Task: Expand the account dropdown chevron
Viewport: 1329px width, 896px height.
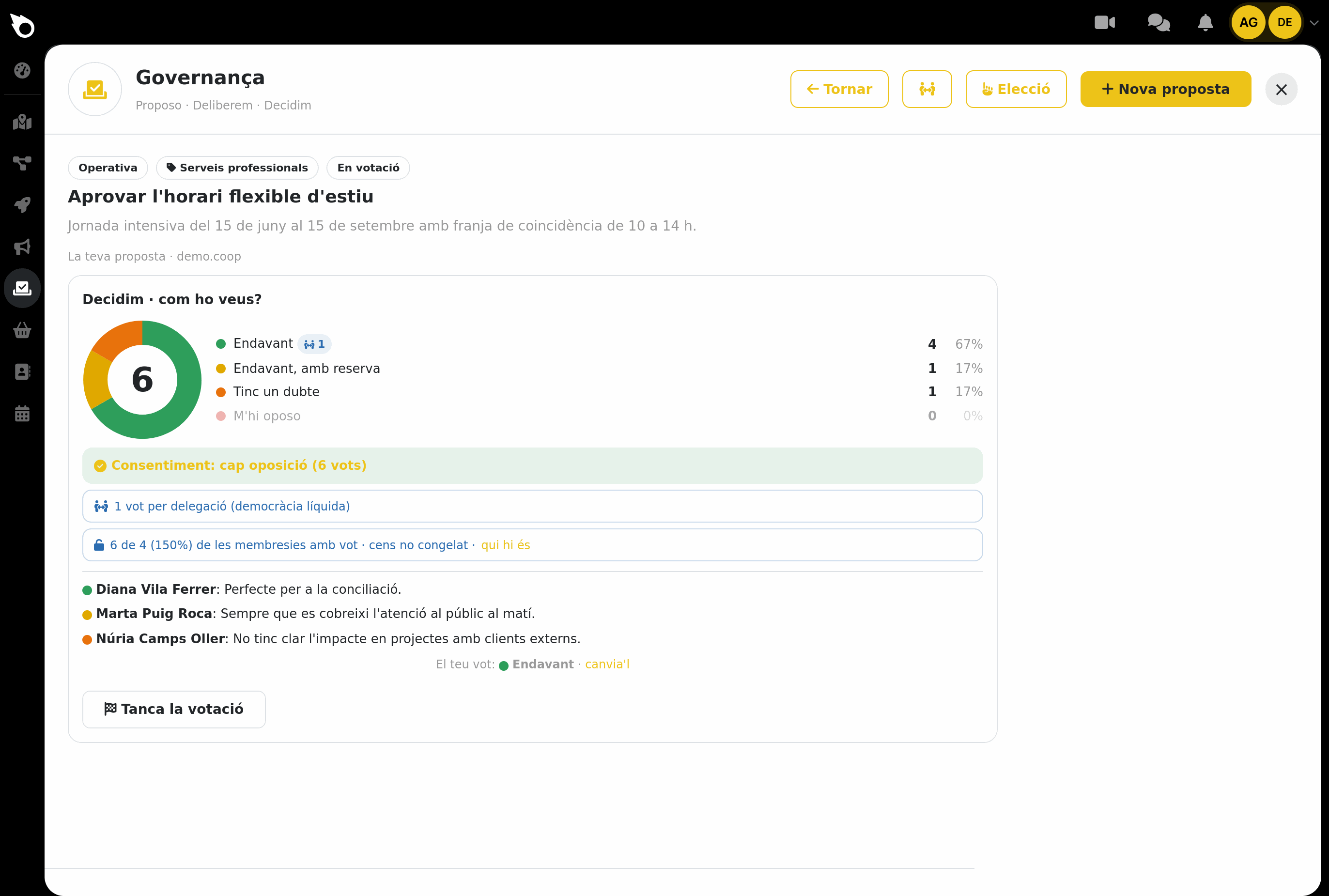Action: [1314, 23]
